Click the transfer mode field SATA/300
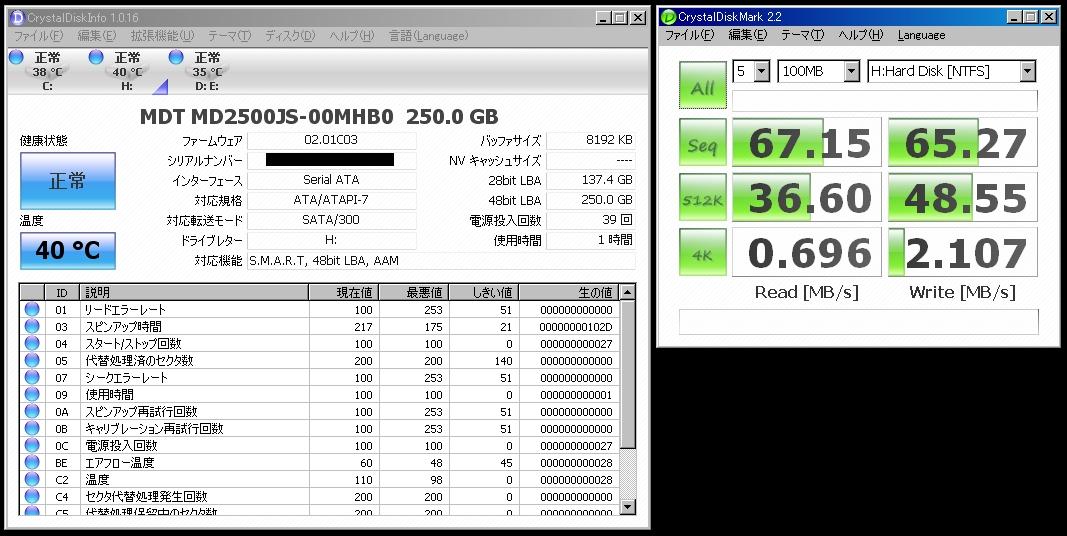Image resolution: width=1067 pixels, height=536 pixels. click(331, 220)
